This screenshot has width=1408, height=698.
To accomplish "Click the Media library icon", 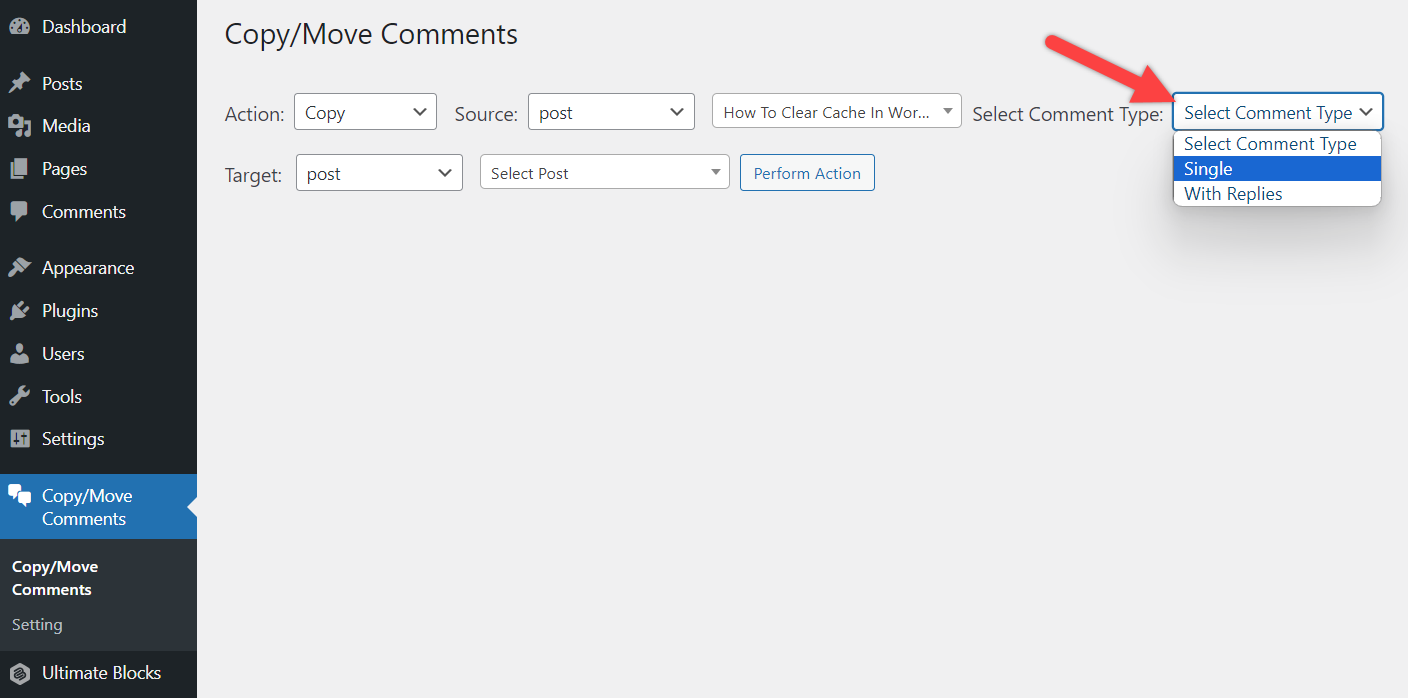I will 20,125.
